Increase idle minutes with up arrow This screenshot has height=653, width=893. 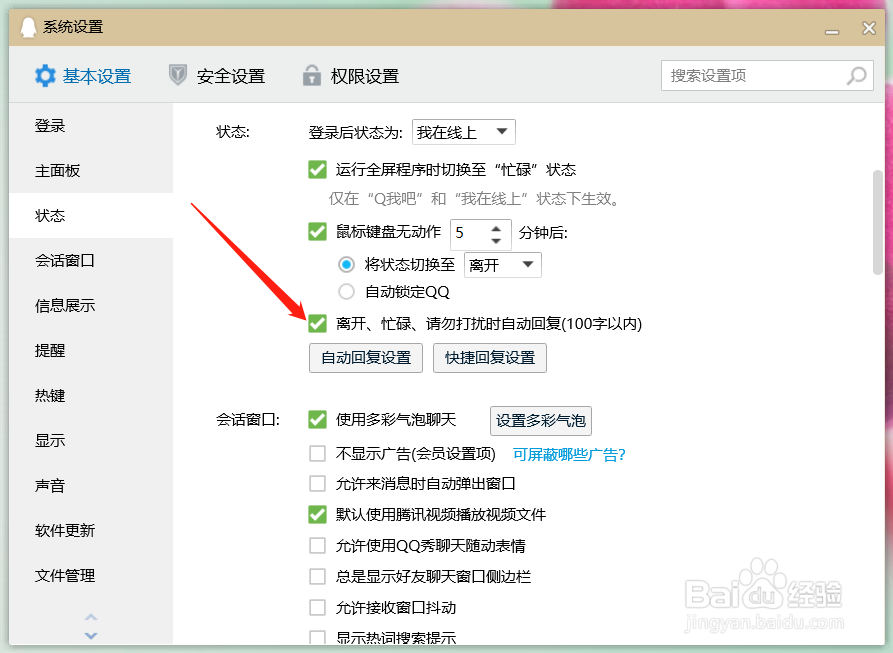496,228
